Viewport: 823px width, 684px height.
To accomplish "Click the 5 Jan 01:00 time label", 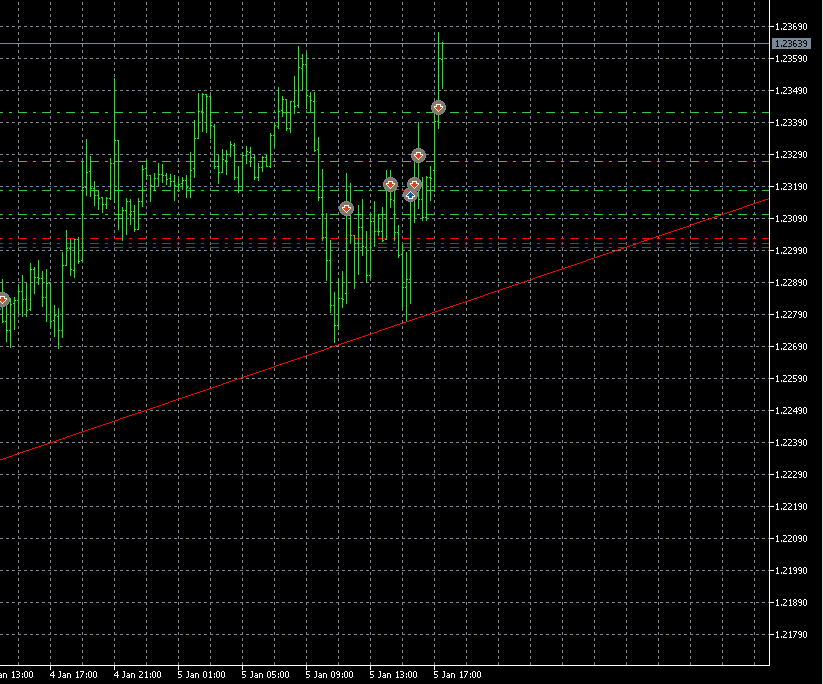I will [x=200, y=674].
